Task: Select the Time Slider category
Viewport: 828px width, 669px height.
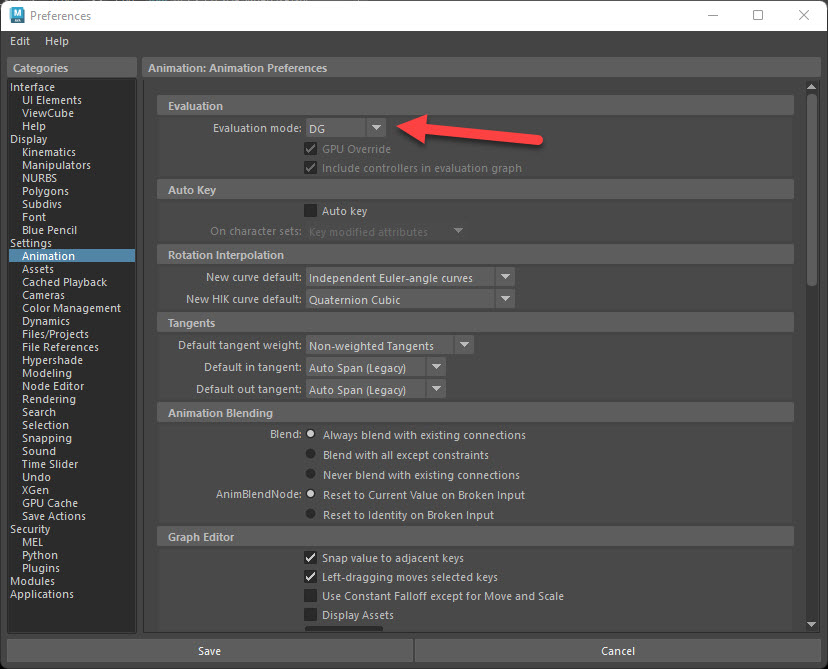Action: pyautogui.click(x=49, y=463)
